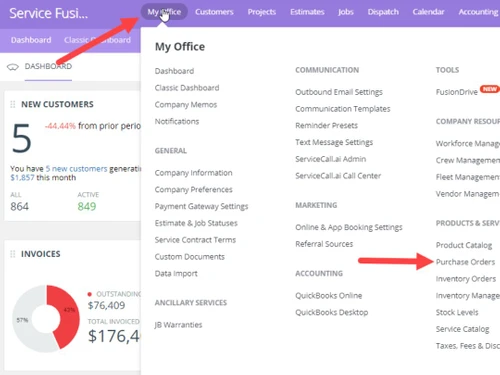The width and height of the screenshot is (500, 375).
Task: Click the Service Fusion logo text
Action: (48, 13)
